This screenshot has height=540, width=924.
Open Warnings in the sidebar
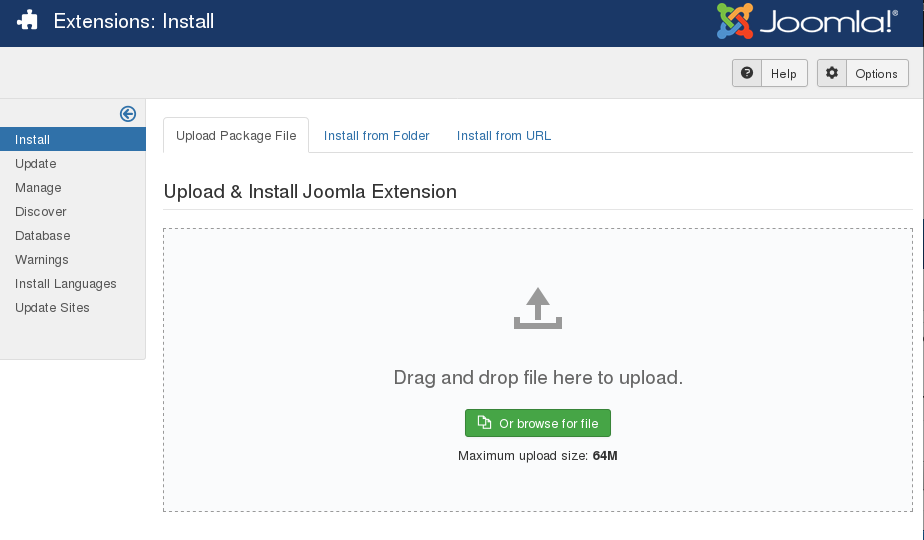pos(42,260)
